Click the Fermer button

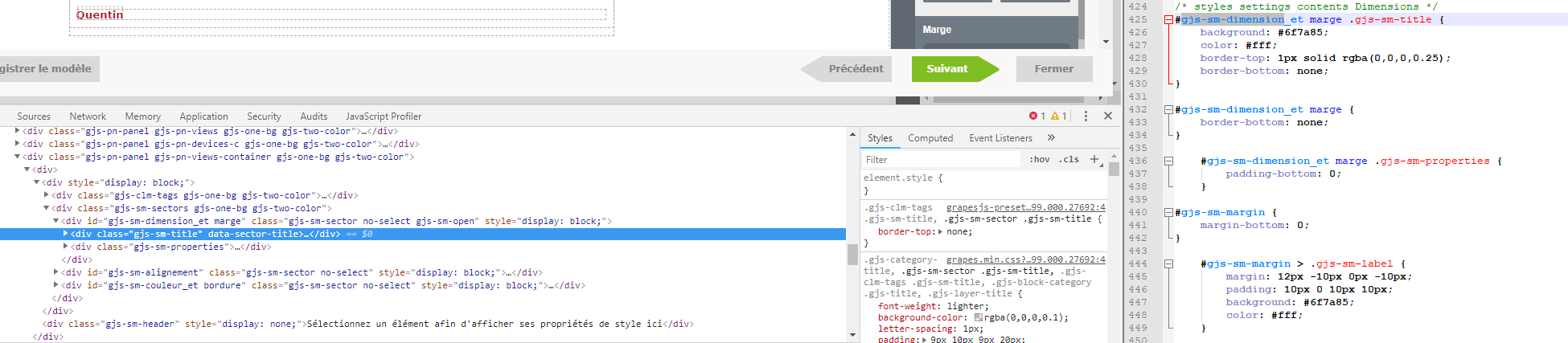point(1054,69)
